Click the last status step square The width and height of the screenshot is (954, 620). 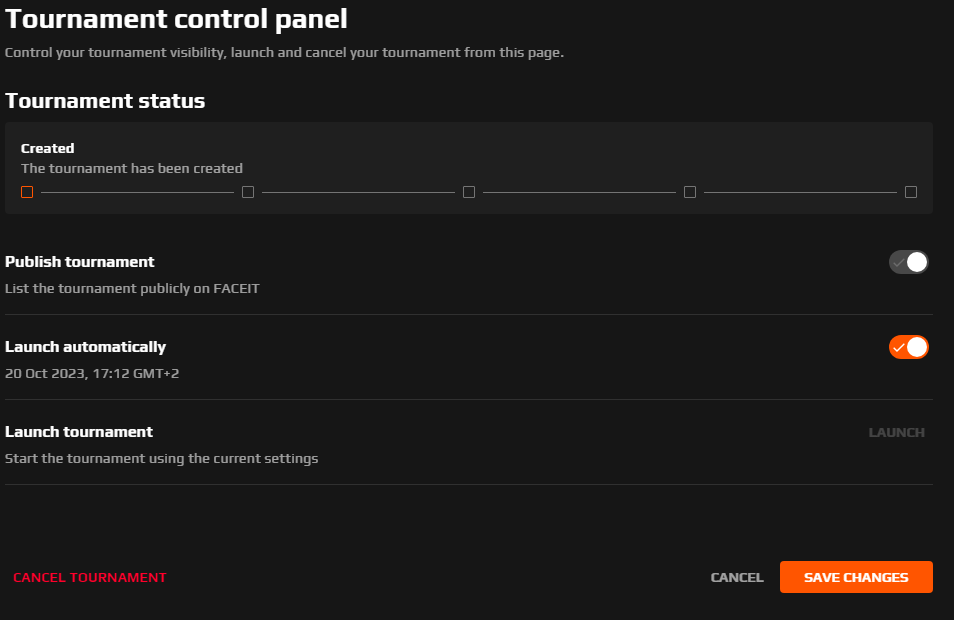[x=911, y=192]
